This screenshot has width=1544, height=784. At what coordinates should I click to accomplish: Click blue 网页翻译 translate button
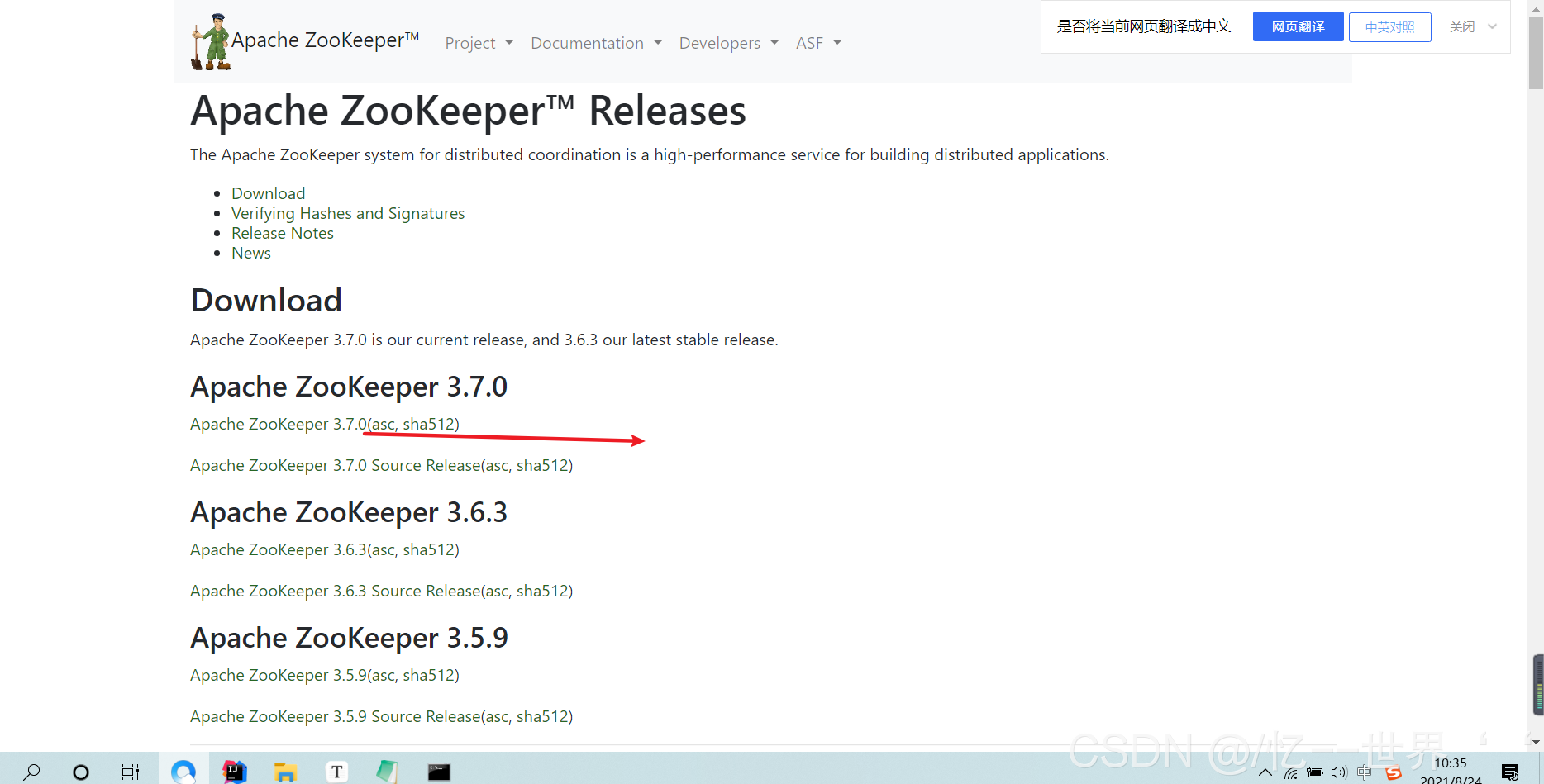(1298, 26)
